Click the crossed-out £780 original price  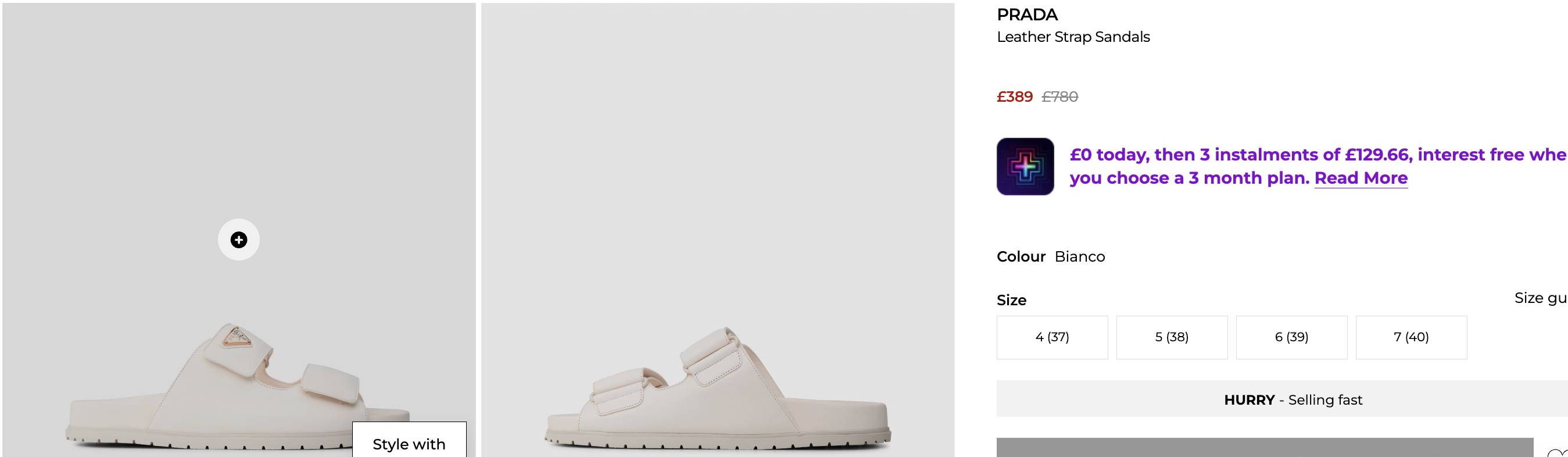click(1059, 97)
